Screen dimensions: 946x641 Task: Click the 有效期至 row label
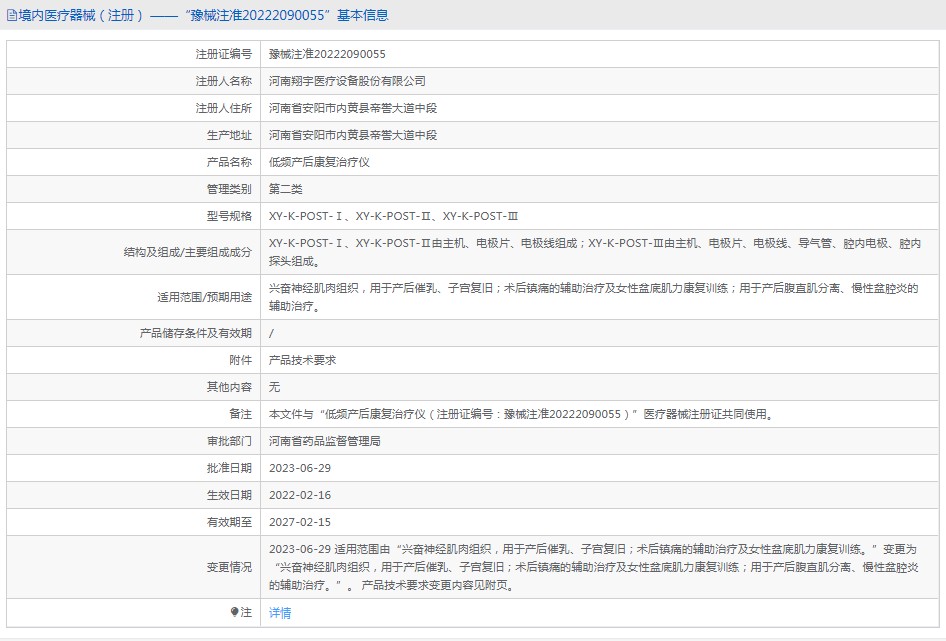pos(229,522)
